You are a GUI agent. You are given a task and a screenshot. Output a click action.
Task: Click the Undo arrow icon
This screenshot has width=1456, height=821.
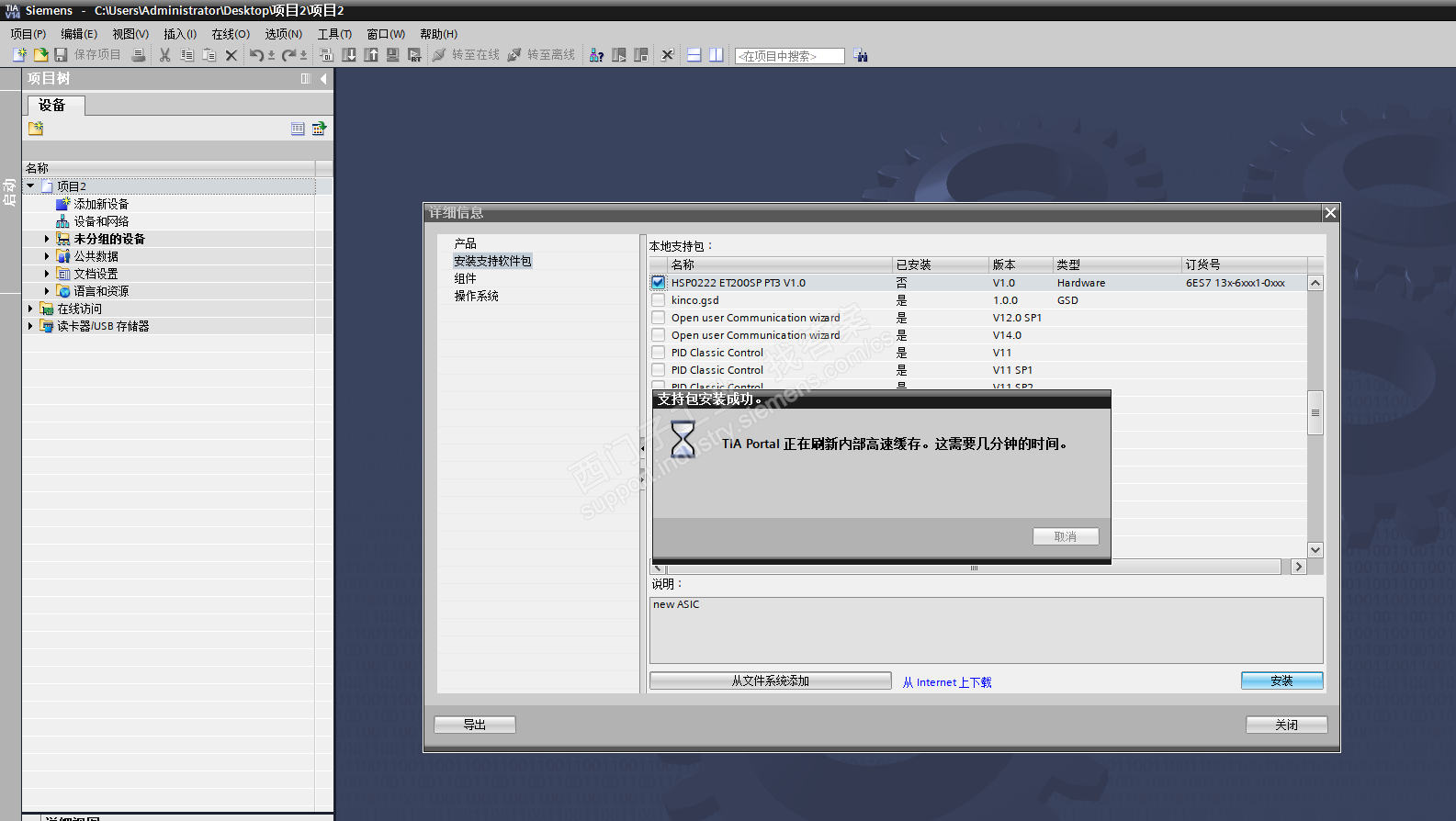click(256, 55)
